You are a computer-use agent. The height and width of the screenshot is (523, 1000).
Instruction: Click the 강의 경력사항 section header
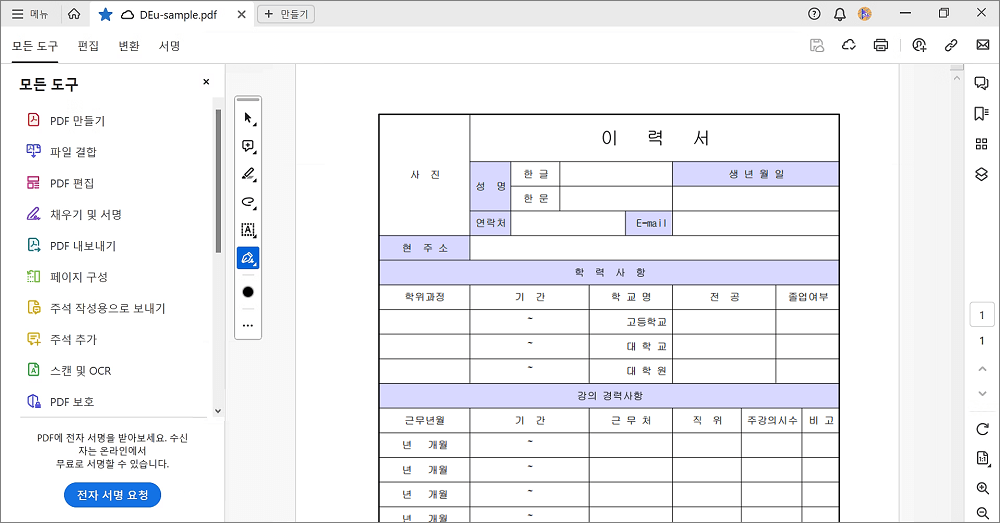[609, 395]
